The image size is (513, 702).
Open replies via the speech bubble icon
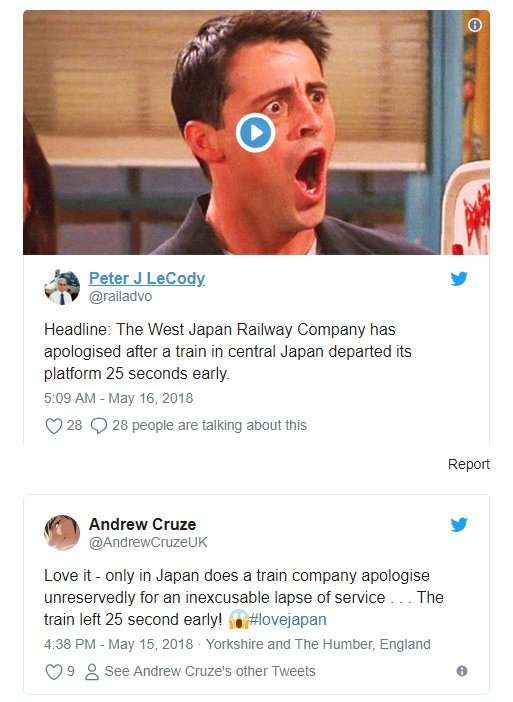pyautogui.click(x=98, y=425)
